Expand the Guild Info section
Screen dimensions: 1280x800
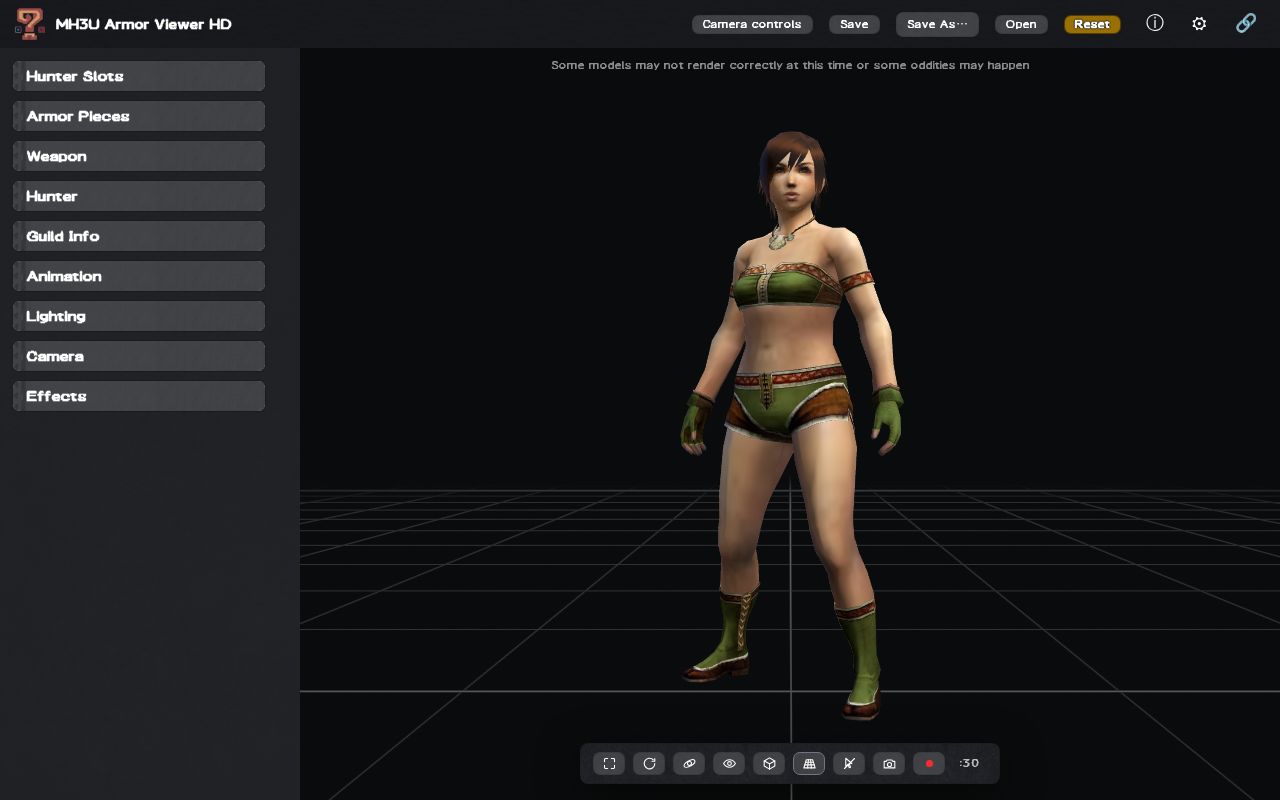pos(139,236)
